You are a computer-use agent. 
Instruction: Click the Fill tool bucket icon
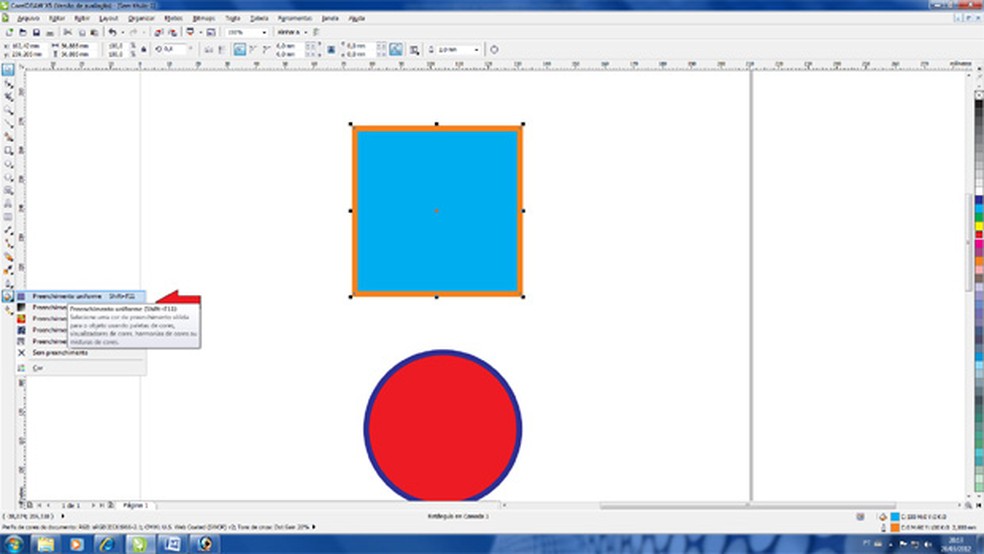[8, 296]
